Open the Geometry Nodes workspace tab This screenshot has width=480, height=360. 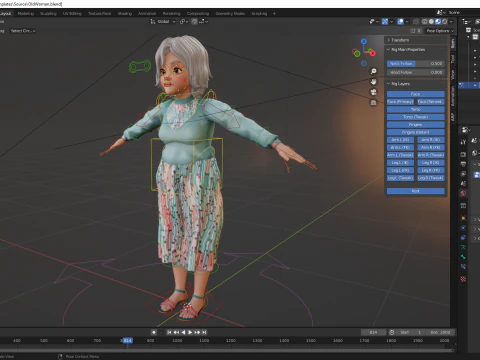pyautogui.click(x=230, y=14)
